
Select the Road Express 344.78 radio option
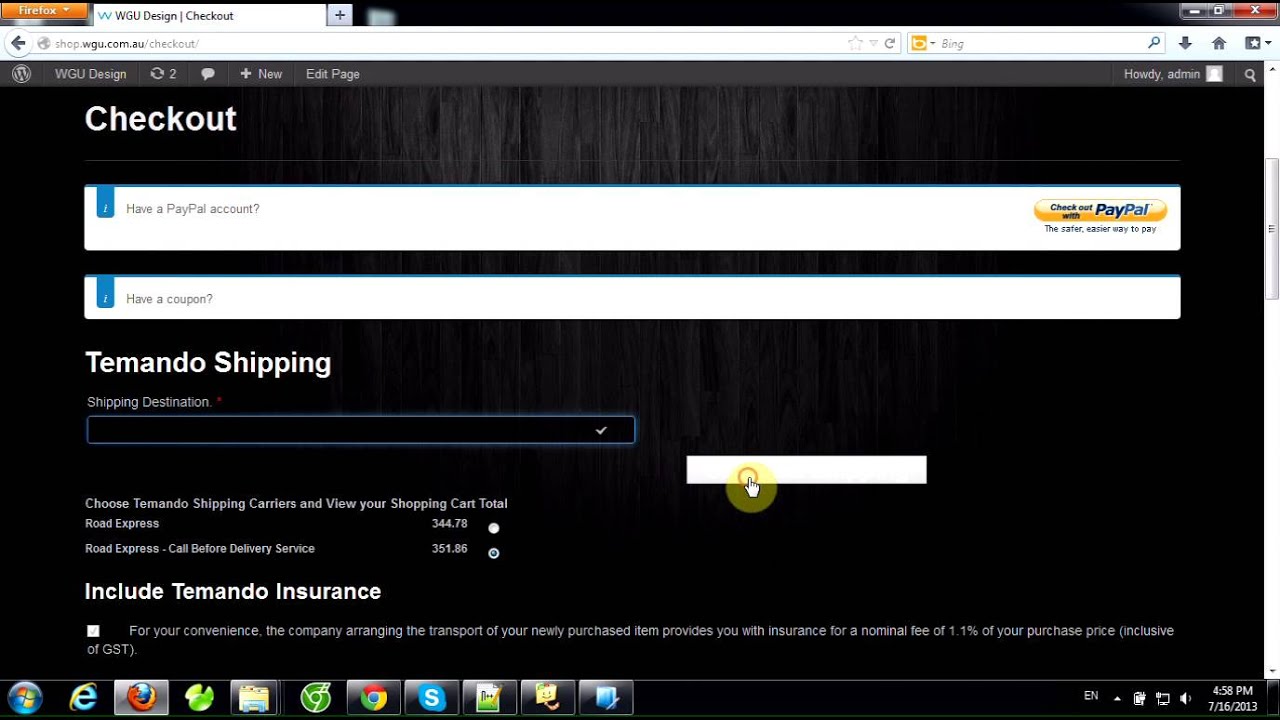tap(494, 528)
